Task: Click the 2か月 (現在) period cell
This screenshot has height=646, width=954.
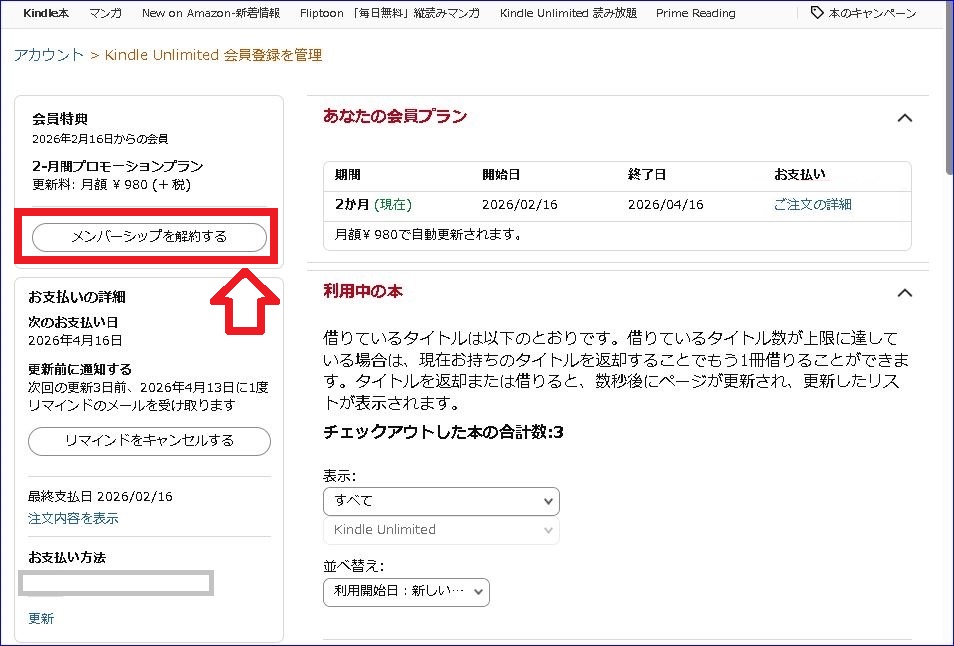Action: pyautogui.click(x=373, y=204)
